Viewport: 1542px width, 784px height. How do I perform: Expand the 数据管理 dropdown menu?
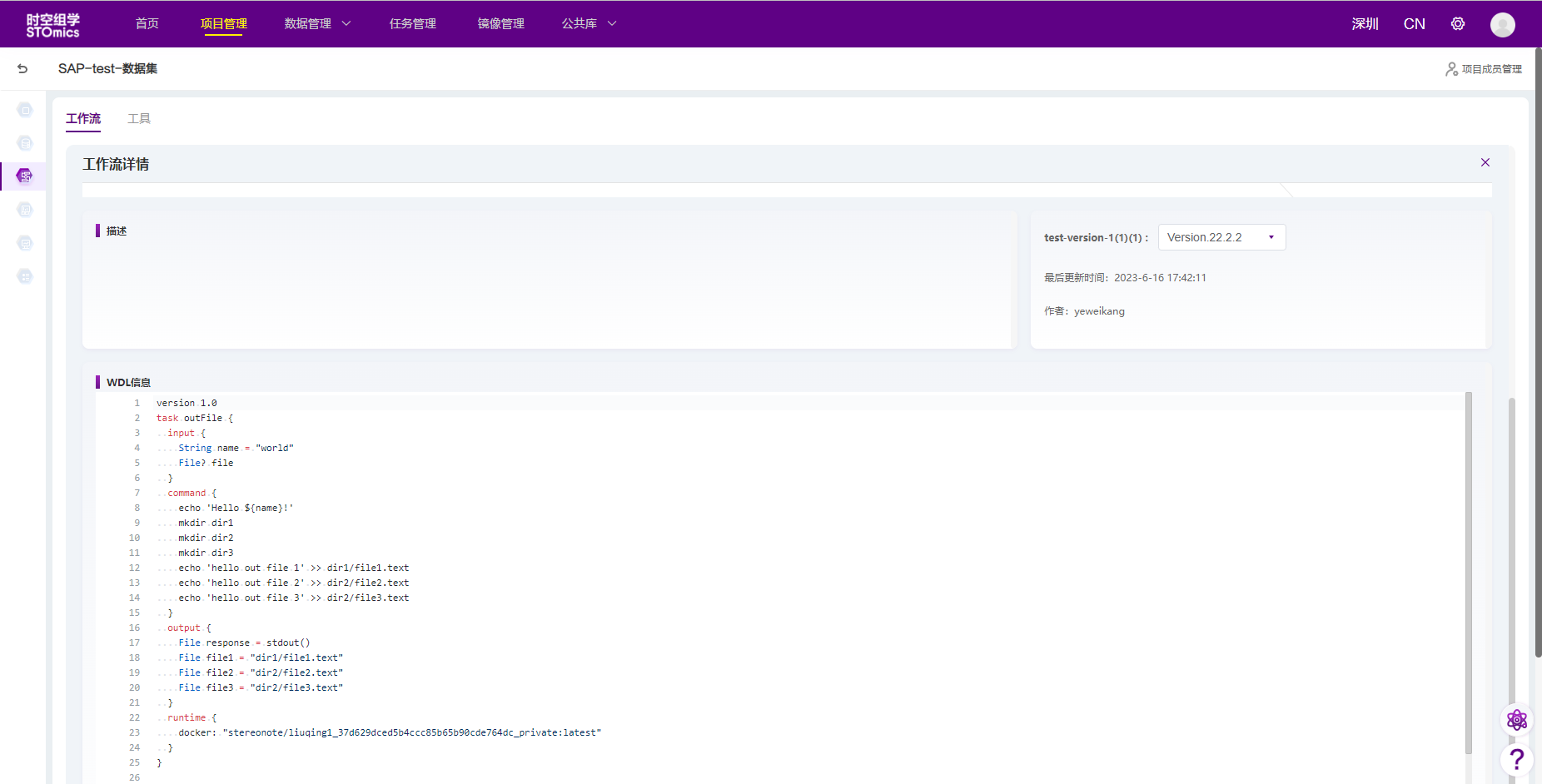coord(317,24)
